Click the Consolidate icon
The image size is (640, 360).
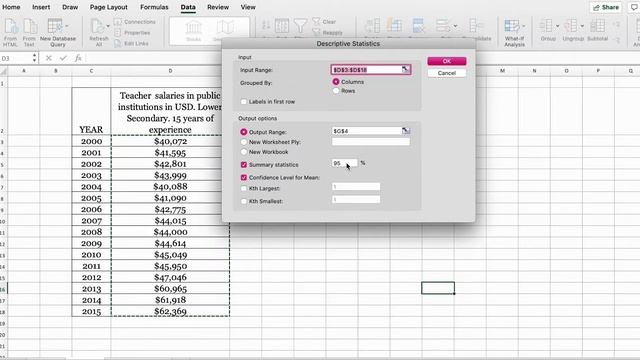476,26
